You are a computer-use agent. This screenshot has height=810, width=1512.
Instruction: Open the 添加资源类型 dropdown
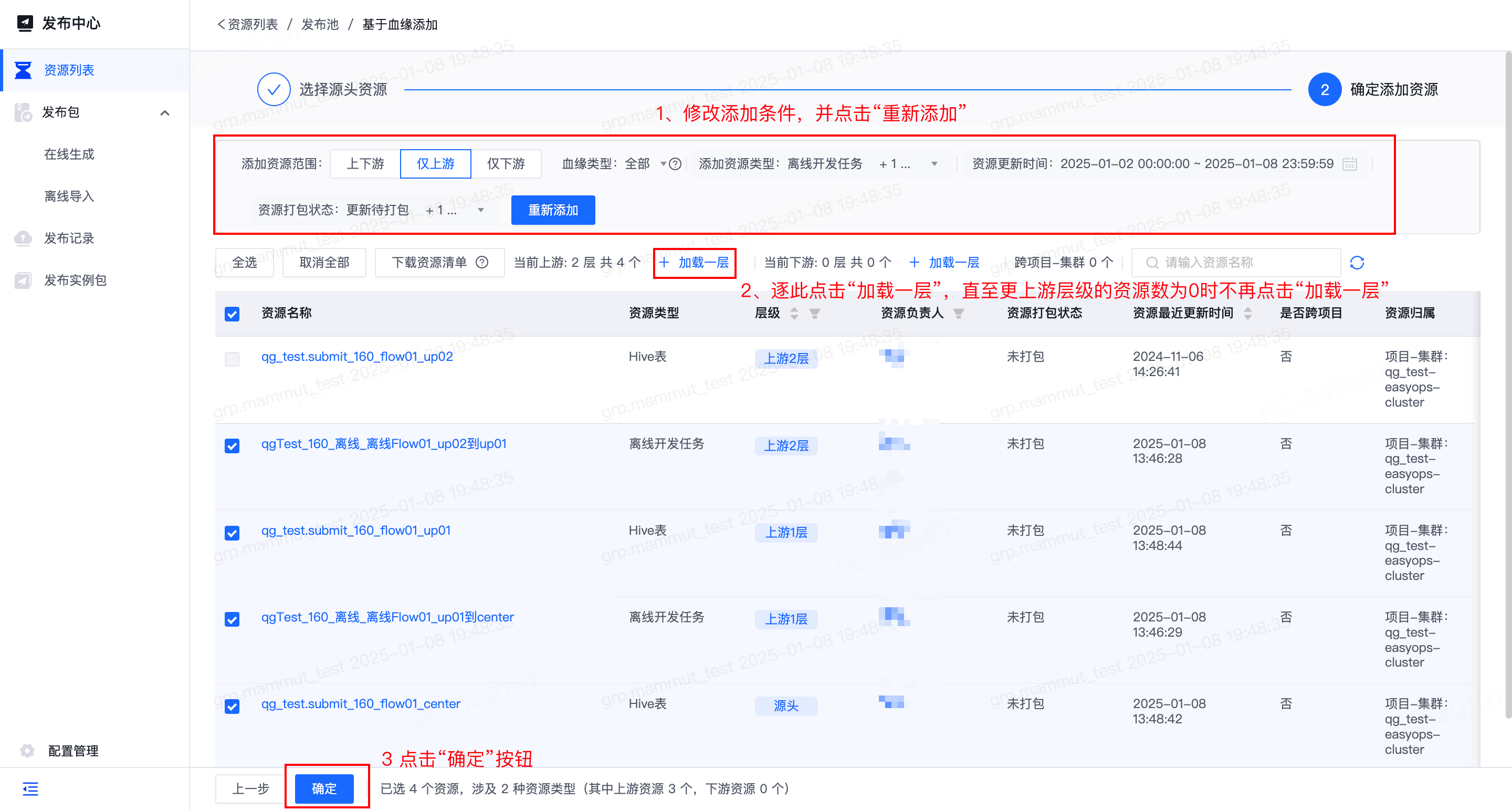[934, 164]
